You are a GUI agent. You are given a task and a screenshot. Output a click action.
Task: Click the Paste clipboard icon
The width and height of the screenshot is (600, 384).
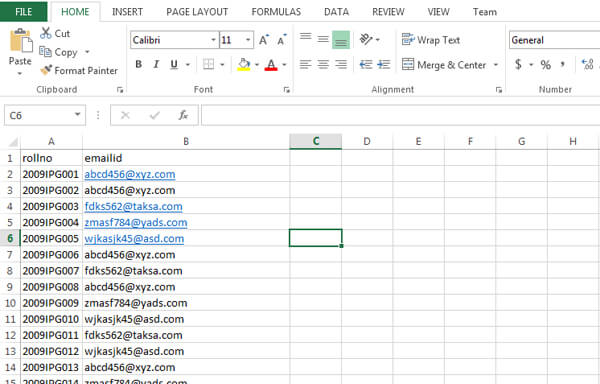(x=21, y=41)
